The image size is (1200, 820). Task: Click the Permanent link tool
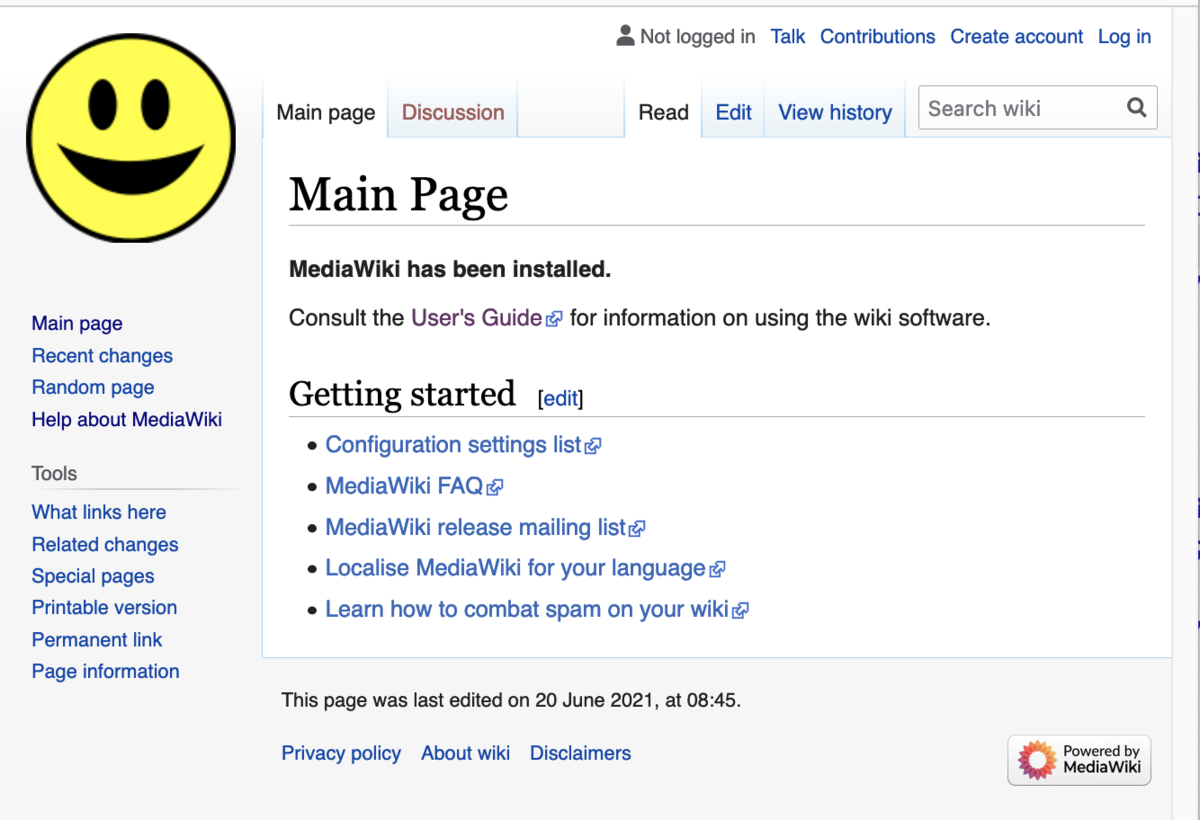tap(97, 639)
